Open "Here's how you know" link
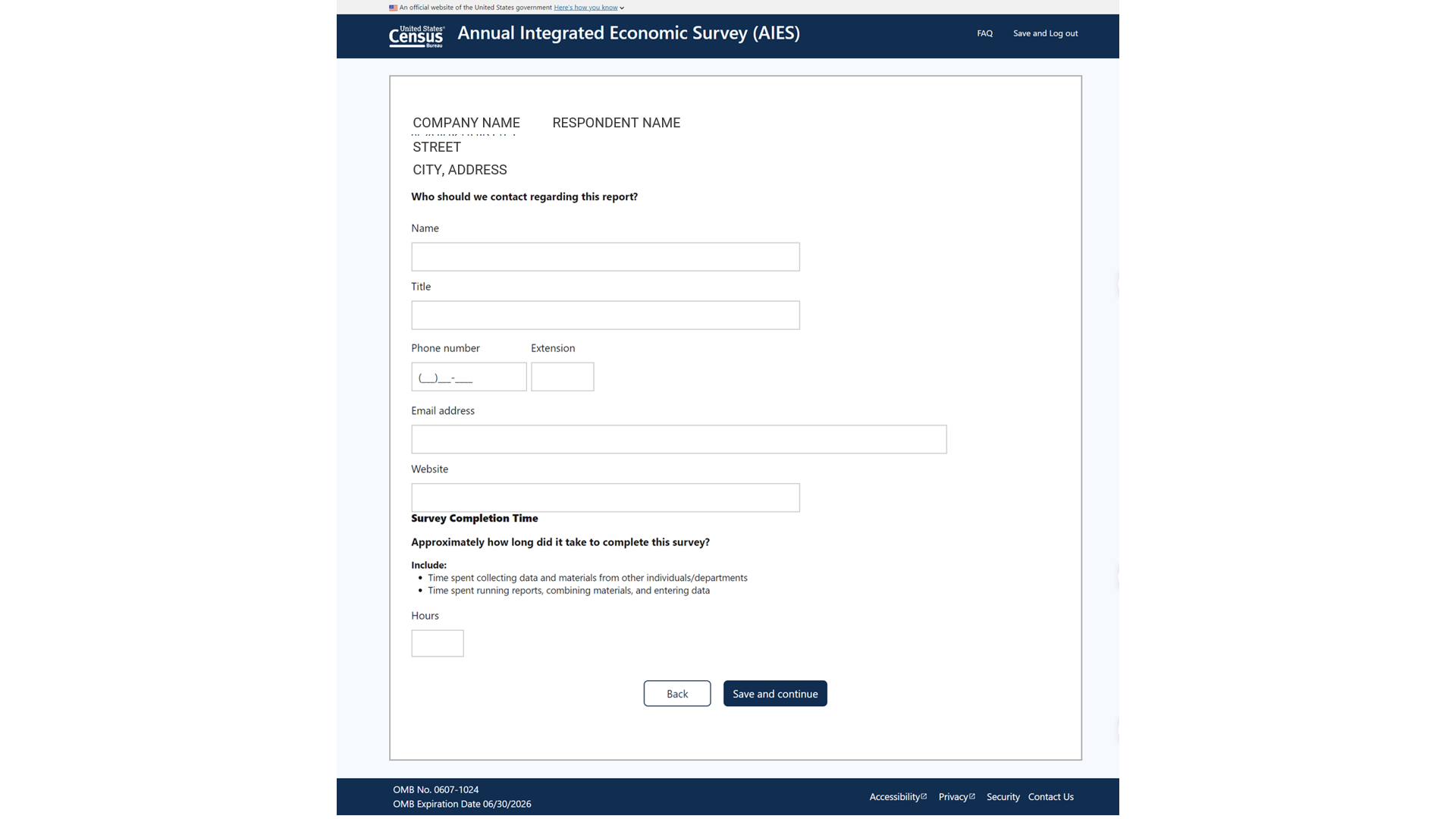The width and height of the screenshot is (1456, 819). click(x=585, y=8)
